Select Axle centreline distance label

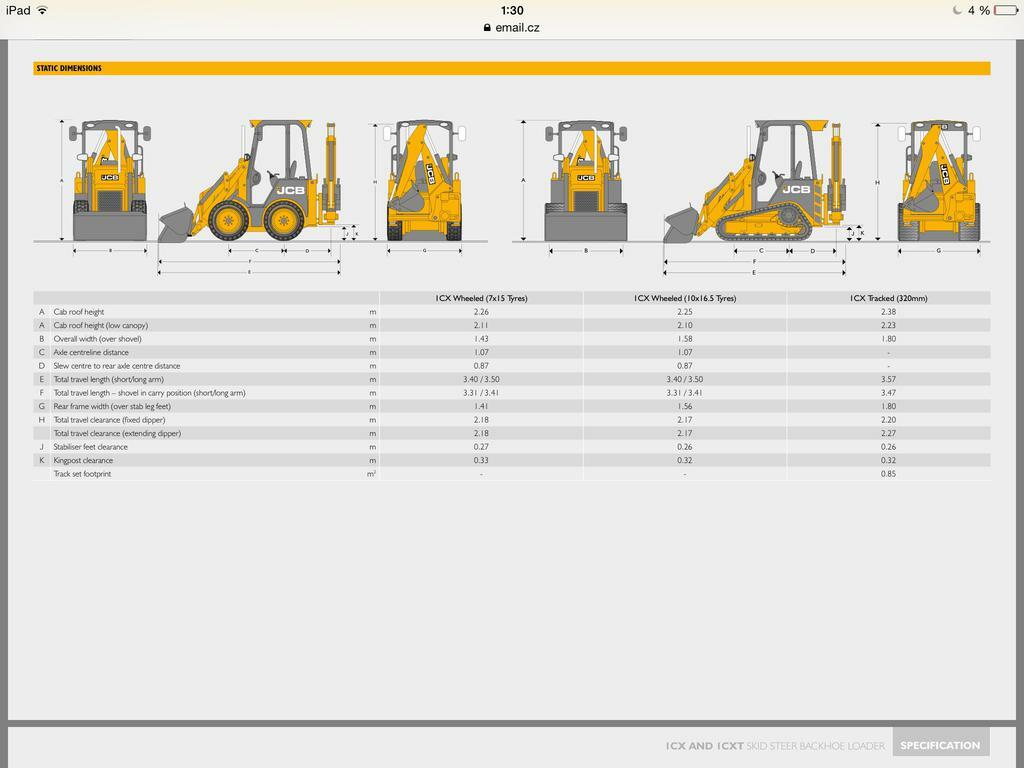click(x=91, y=353)
